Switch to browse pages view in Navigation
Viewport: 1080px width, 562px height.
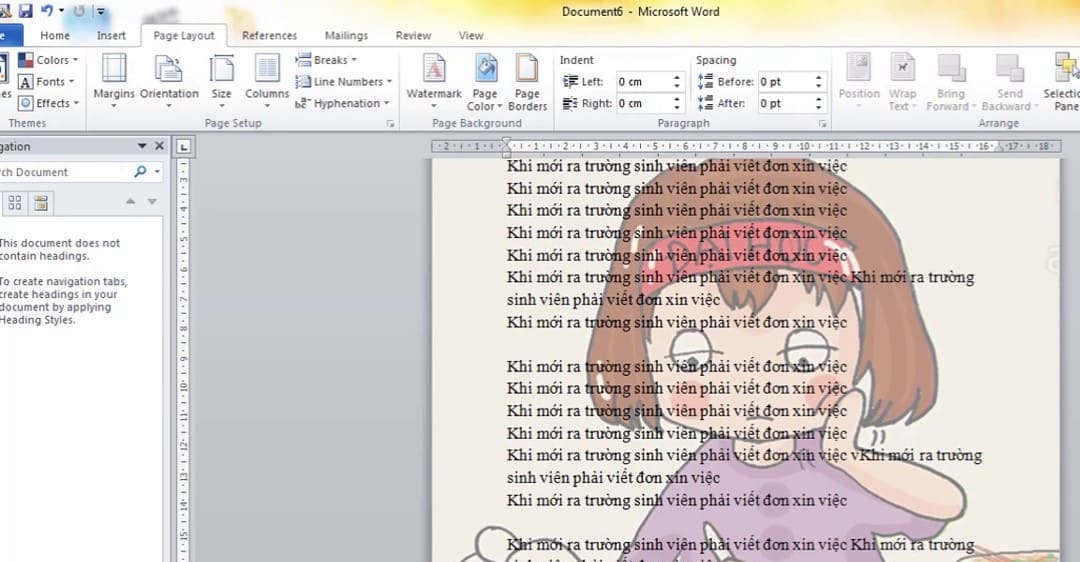click(x=15, y=202)
